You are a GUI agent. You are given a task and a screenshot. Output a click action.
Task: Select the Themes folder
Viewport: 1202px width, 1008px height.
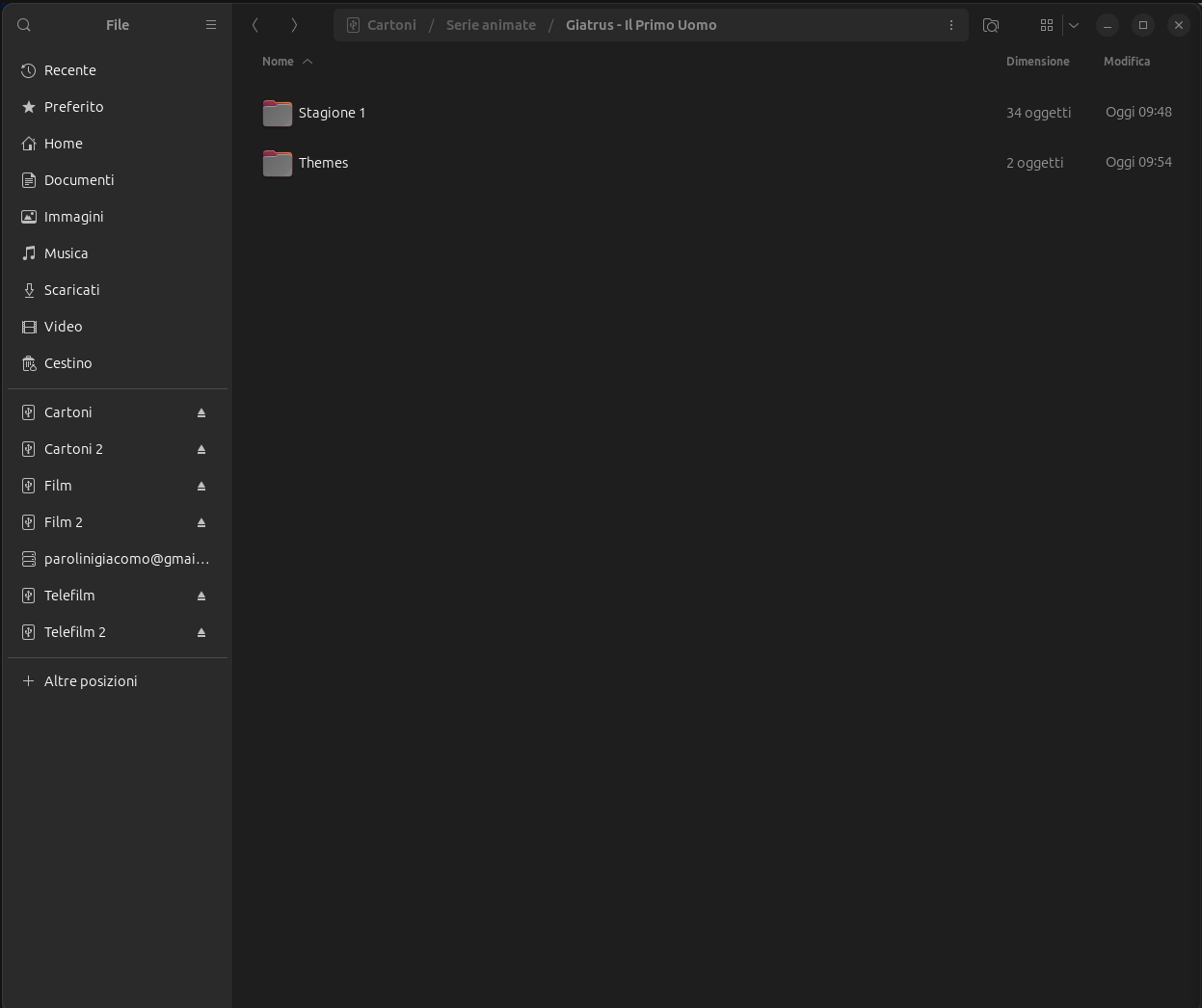323,163
